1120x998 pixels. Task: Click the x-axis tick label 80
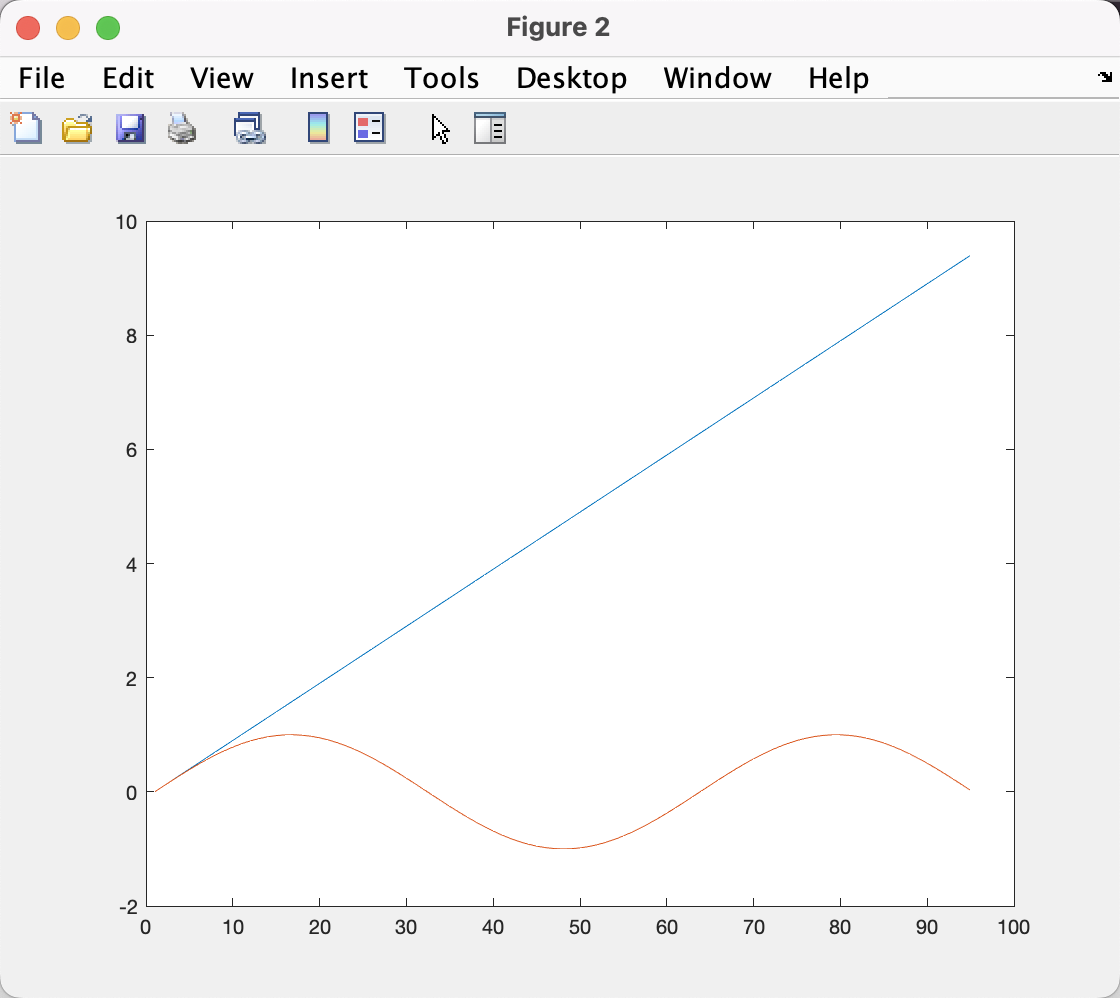click(840, 927)
